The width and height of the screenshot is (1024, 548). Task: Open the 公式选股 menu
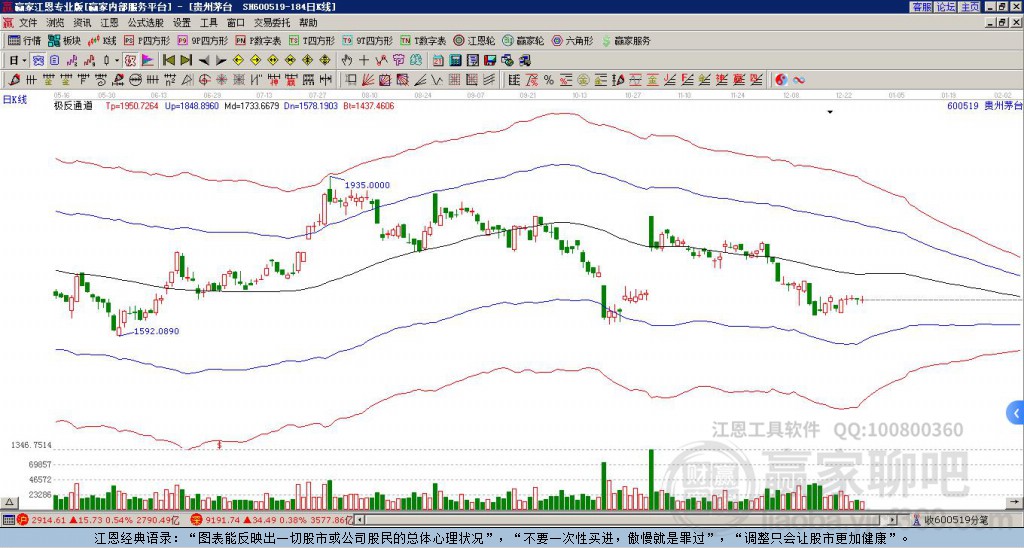(146, 23)
